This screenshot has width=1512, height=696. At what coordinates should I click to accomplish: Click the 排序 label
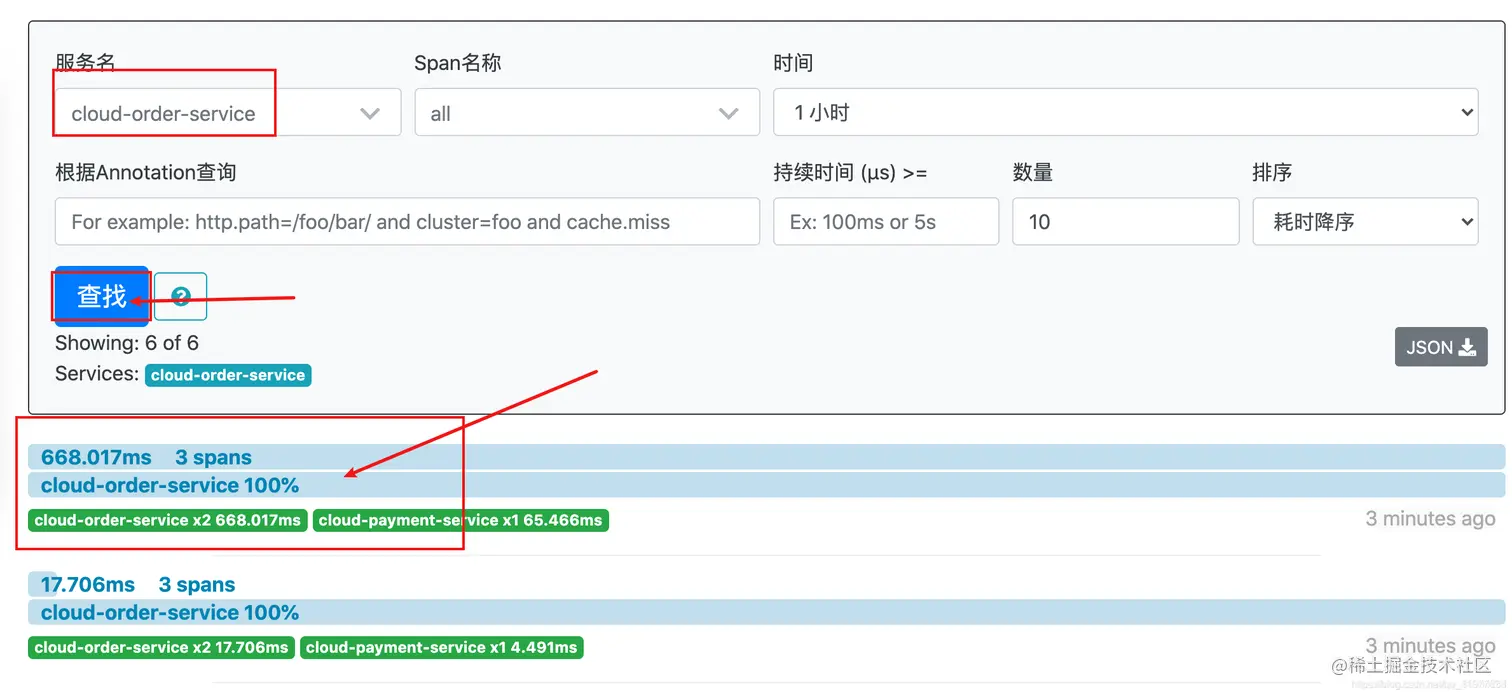(1272, 172)
